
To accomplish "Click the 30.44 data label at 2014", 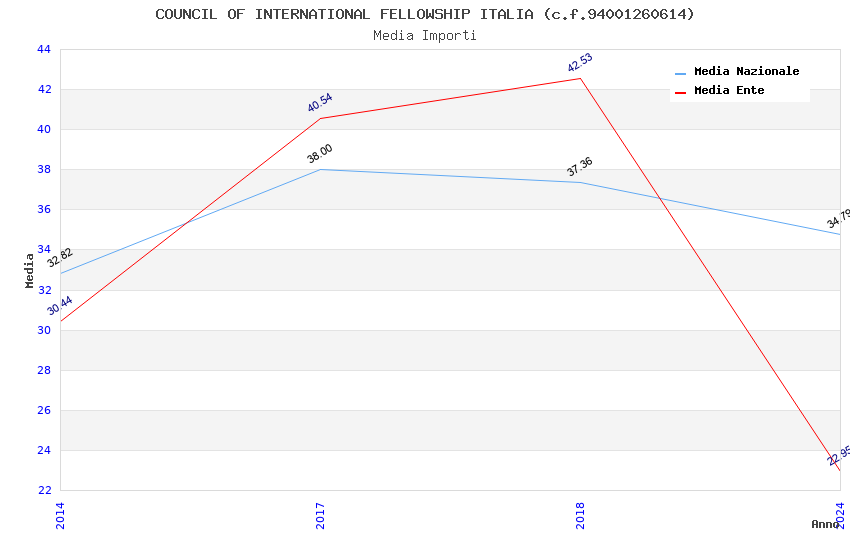I will 60,305.
